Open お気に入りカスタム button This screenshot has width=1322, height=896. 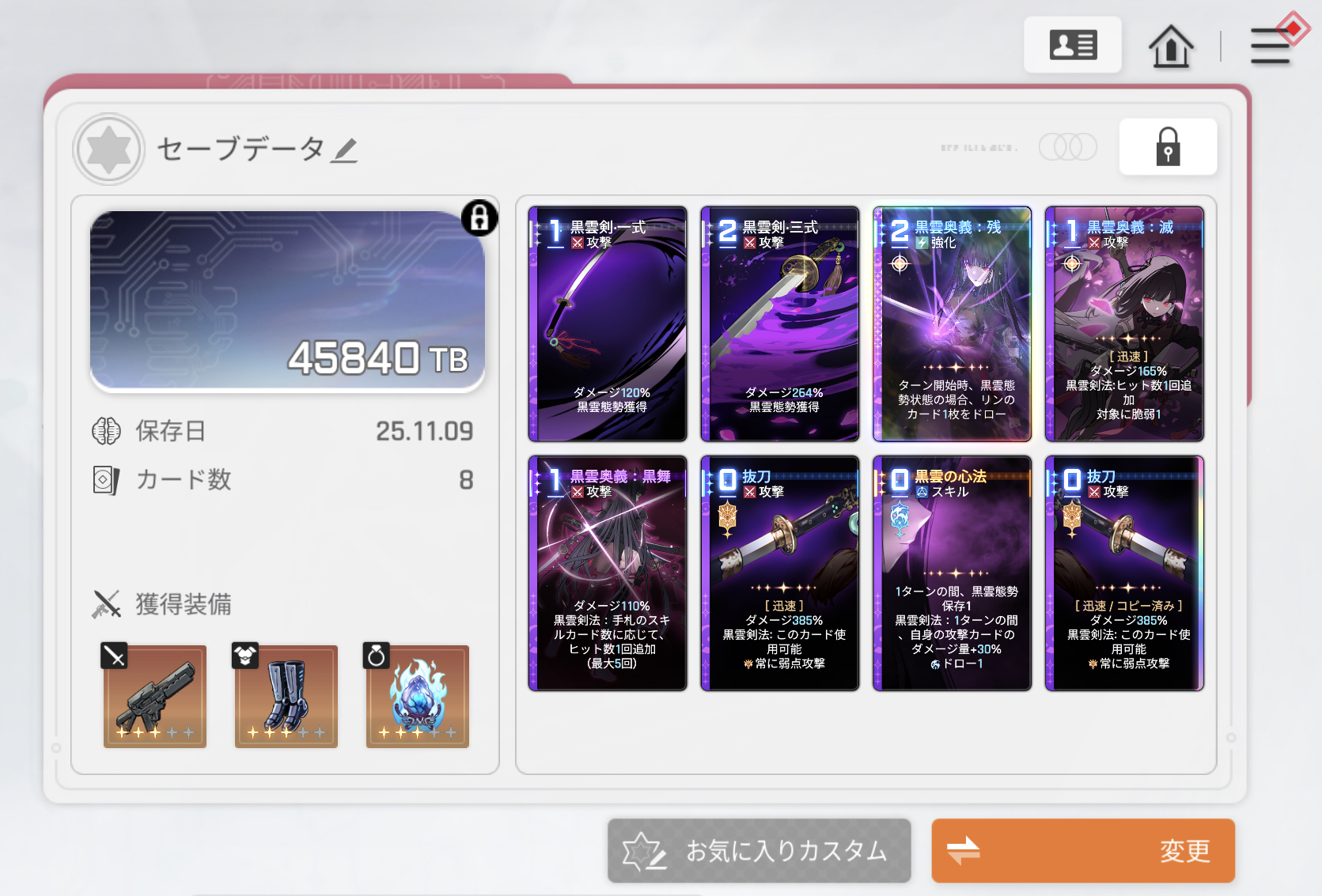tap(759, 851)
